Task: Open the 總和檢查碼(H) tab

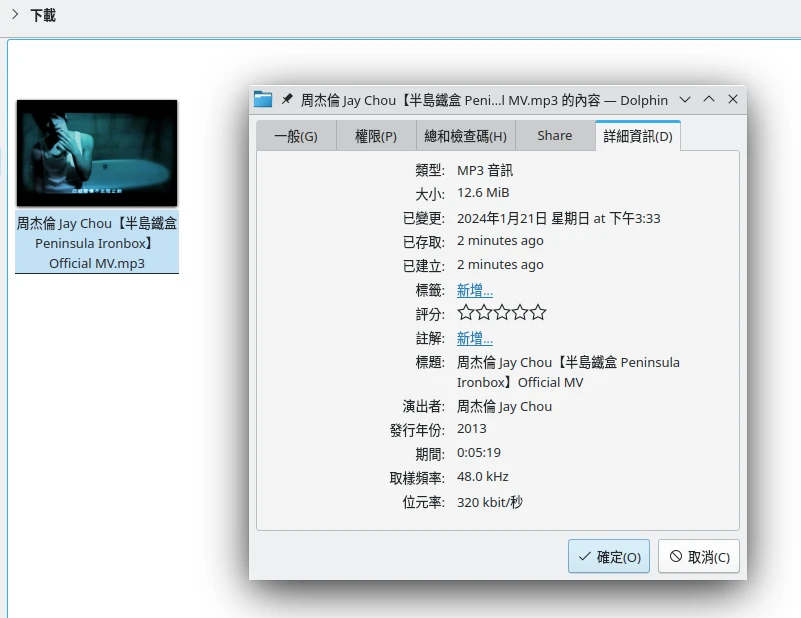Action: (x=465, y=136)
